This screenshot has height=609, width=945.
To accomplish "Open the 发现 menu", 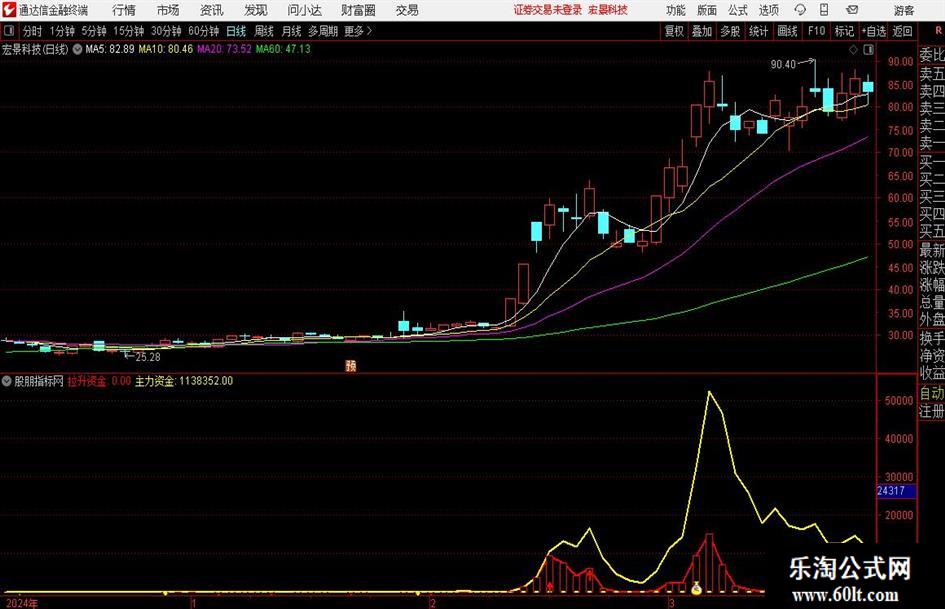I will coord(256,10).
